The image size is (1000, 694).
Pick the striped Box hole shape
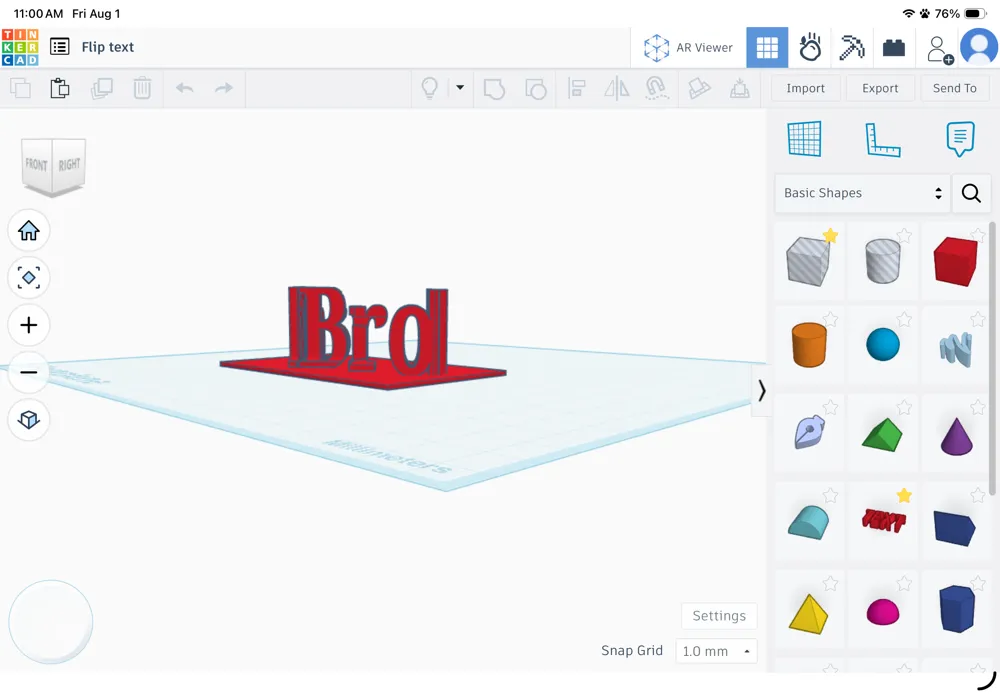pos(808,261)
